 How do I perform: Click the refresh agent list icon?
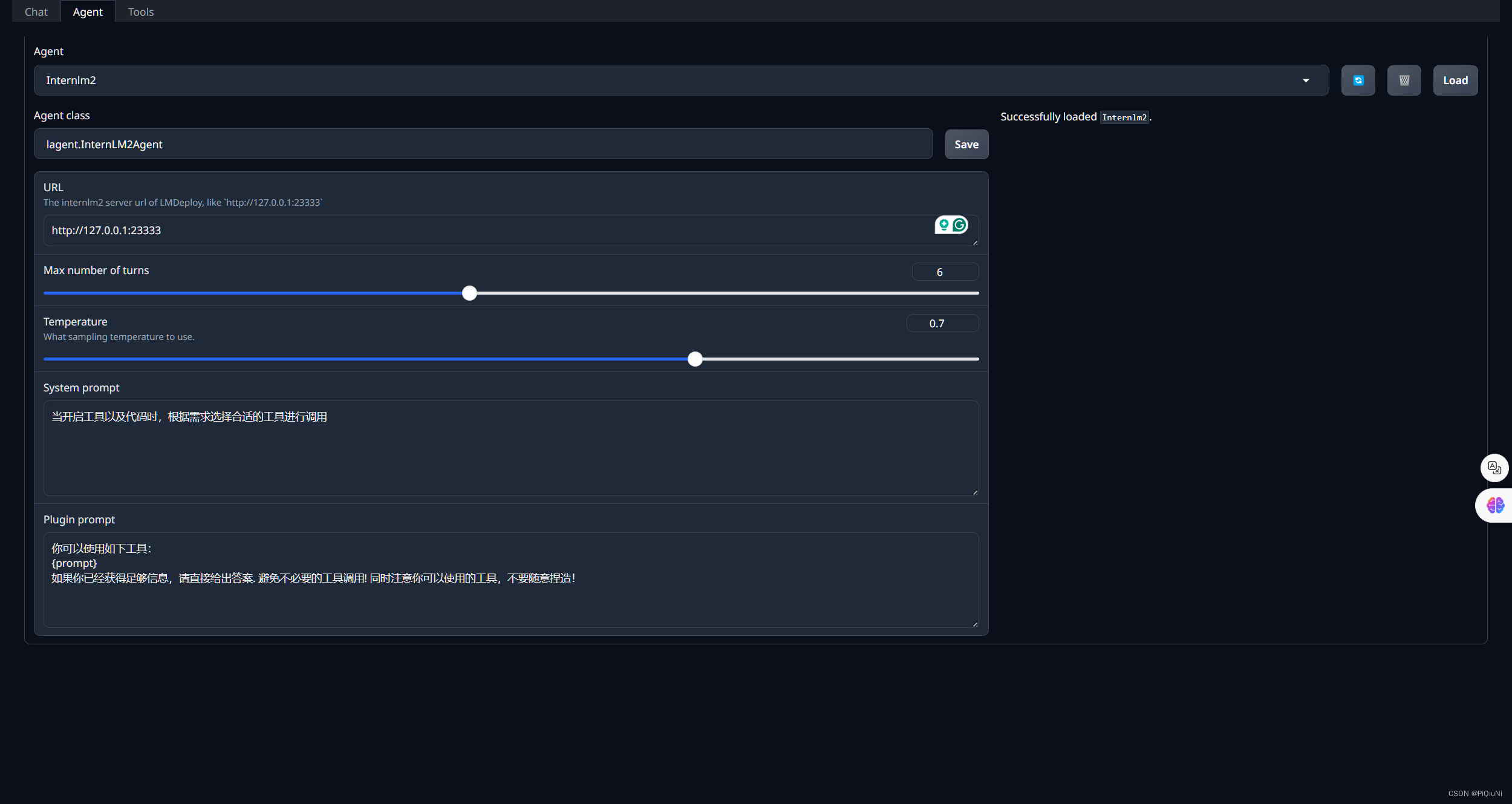[x=1358, y=80]
